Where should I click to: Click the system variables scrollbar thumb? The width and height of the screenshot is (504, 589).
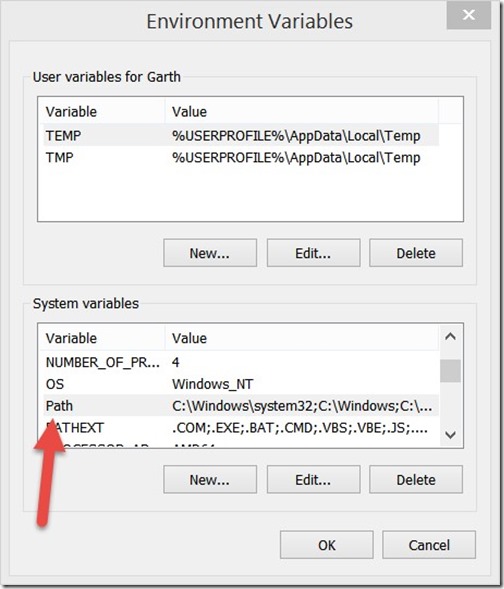[450, 371]
